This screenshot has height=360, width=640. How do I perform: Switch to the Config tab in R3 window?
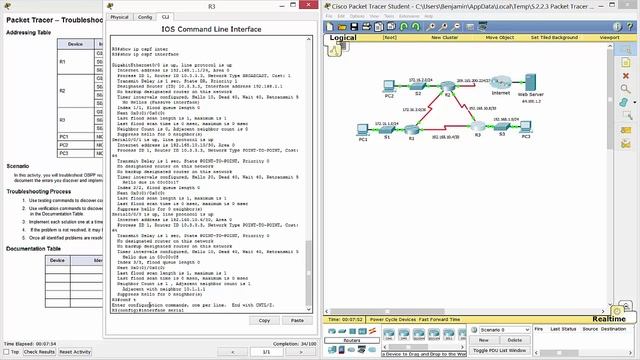point(145,17)
